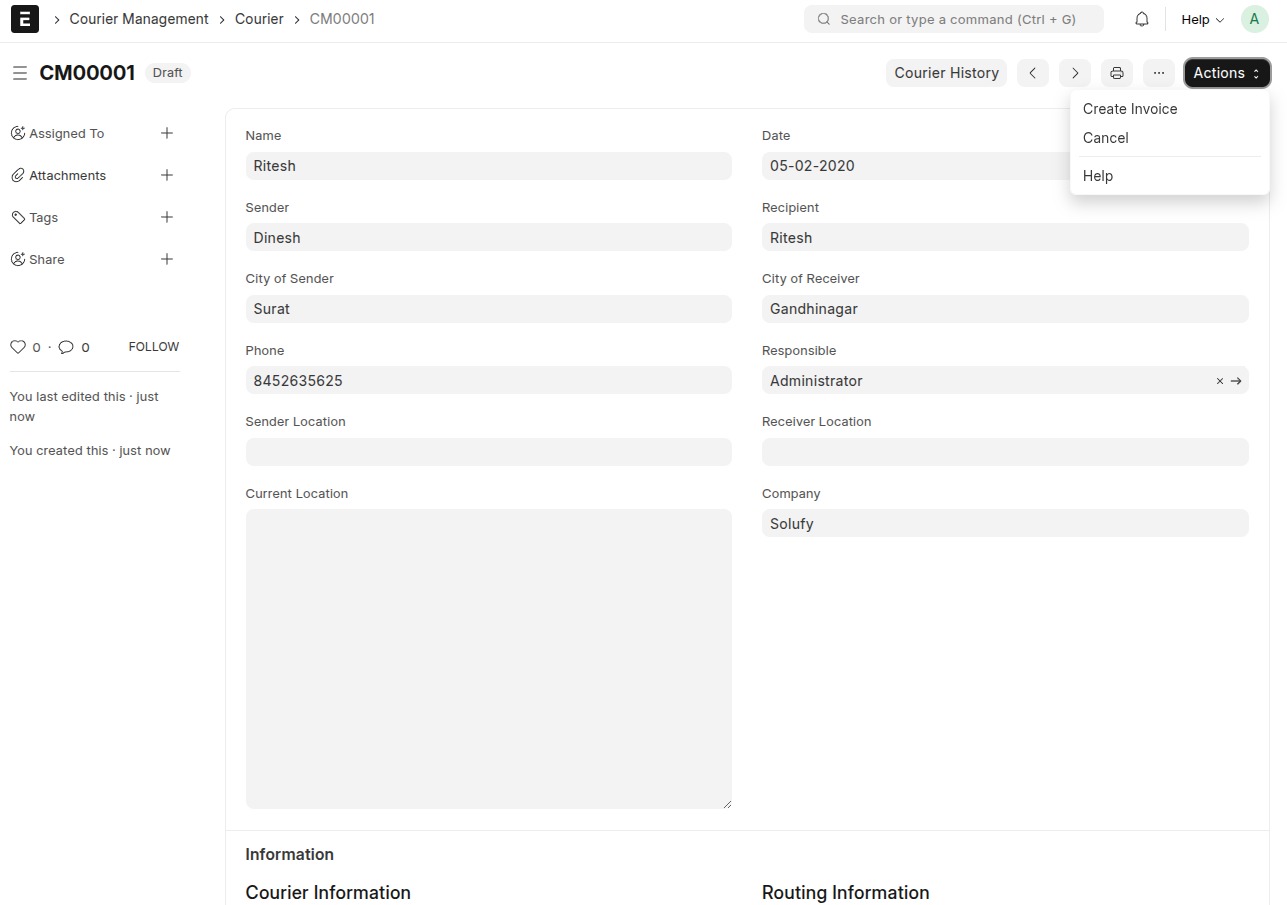Follow the Administrator link arrow
1287x905 pixels.
click(x=1236, y=381)
